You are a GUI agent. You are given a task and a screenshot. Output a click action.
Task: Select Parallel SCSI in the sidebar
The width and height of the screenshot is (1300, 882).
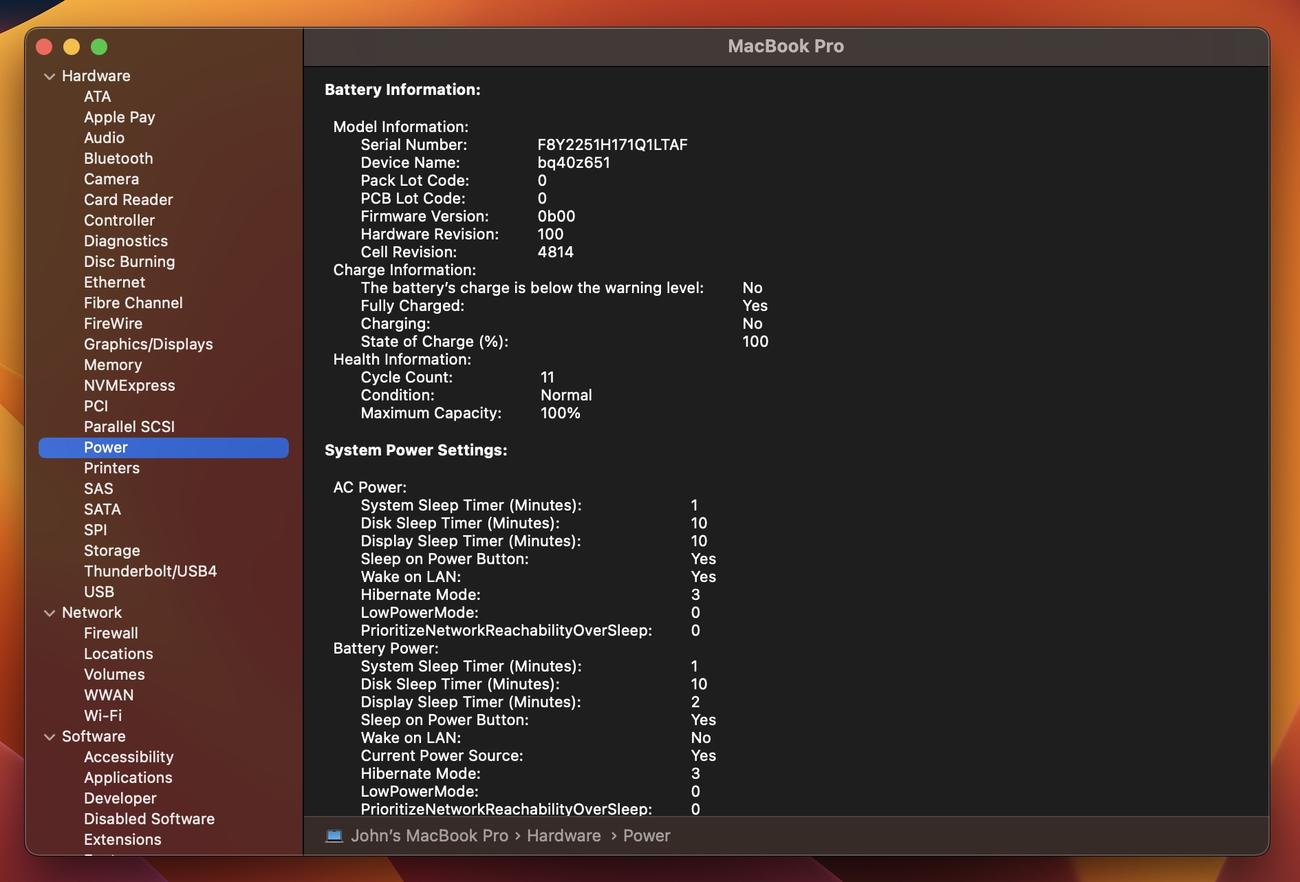coord(129,427)
